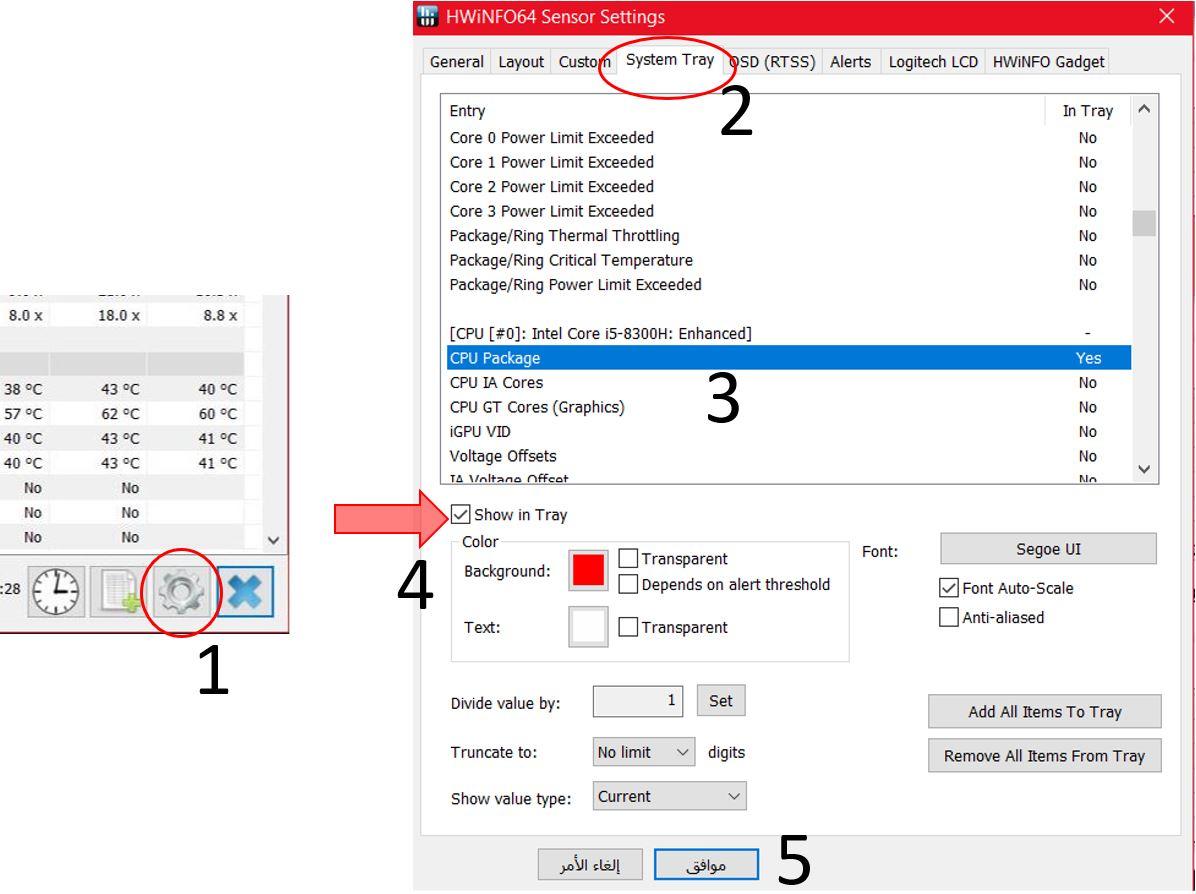Toggle the Font Auto-Scale checkbox
The height and width of the screenshot is (894, 1196).
pos(949,588)
